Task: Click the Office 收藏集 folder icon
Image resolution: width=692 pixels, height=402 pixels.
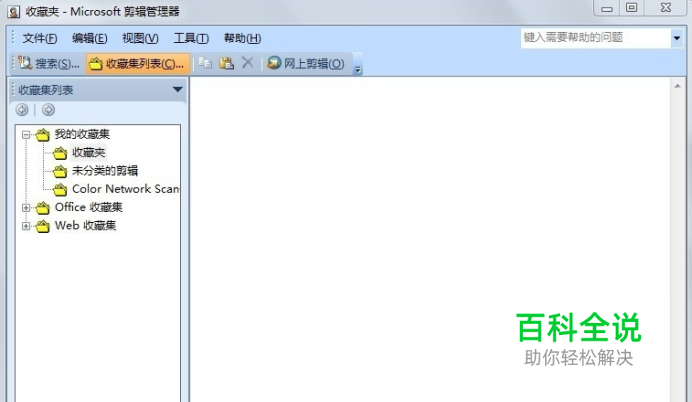Action: click(43, 208)
